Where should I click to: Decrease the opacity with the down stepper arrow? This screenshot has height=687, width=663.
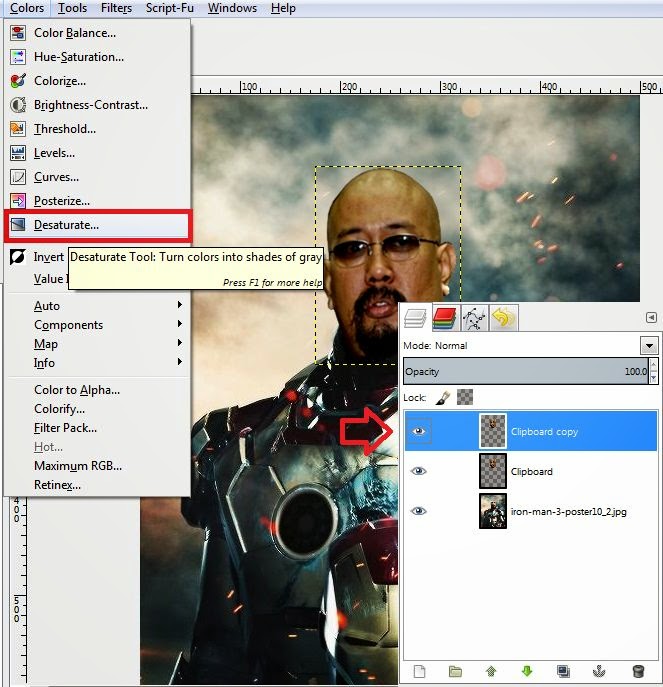coord(654,377)
